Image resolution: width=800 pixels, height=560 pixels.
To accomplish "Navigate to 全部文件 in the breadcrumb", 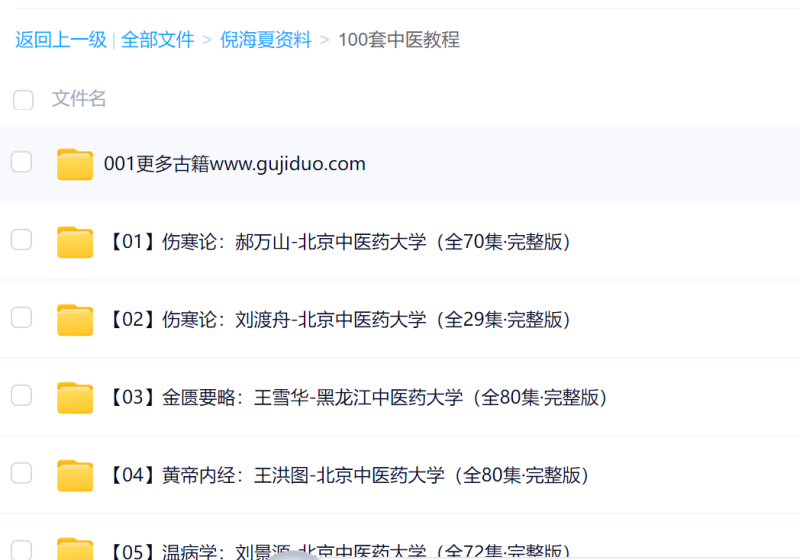I will click(158, 40).
